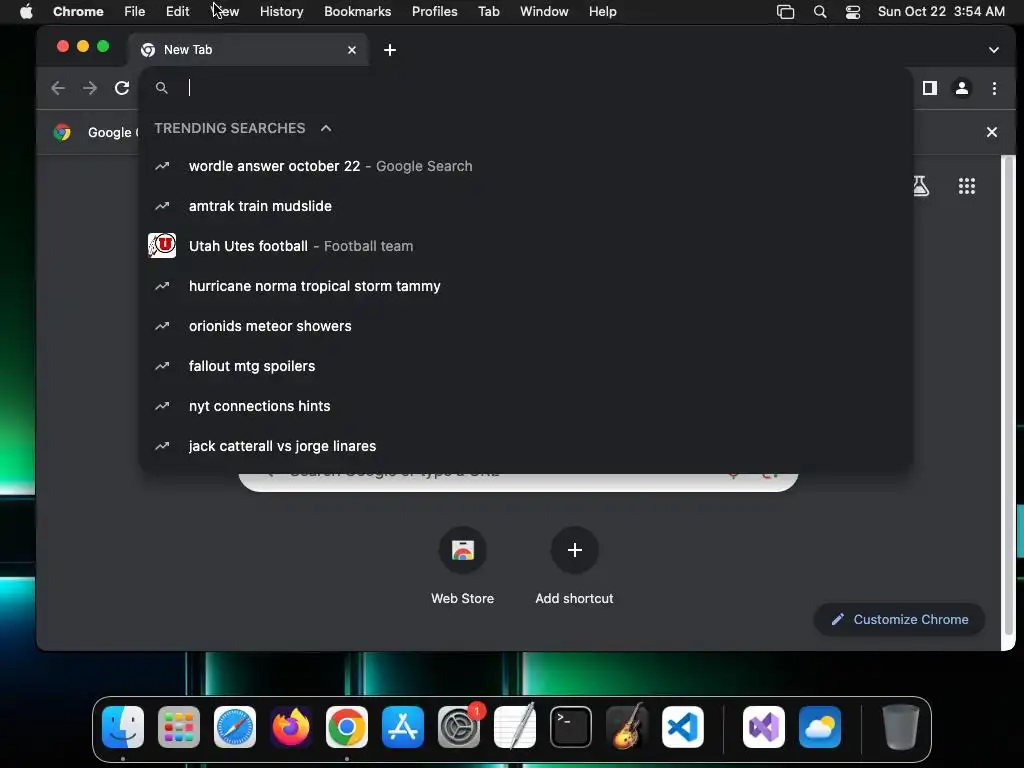Click Chrome icon in the dock
This screenshot has width=1024, height=768.
coord(347,727)
